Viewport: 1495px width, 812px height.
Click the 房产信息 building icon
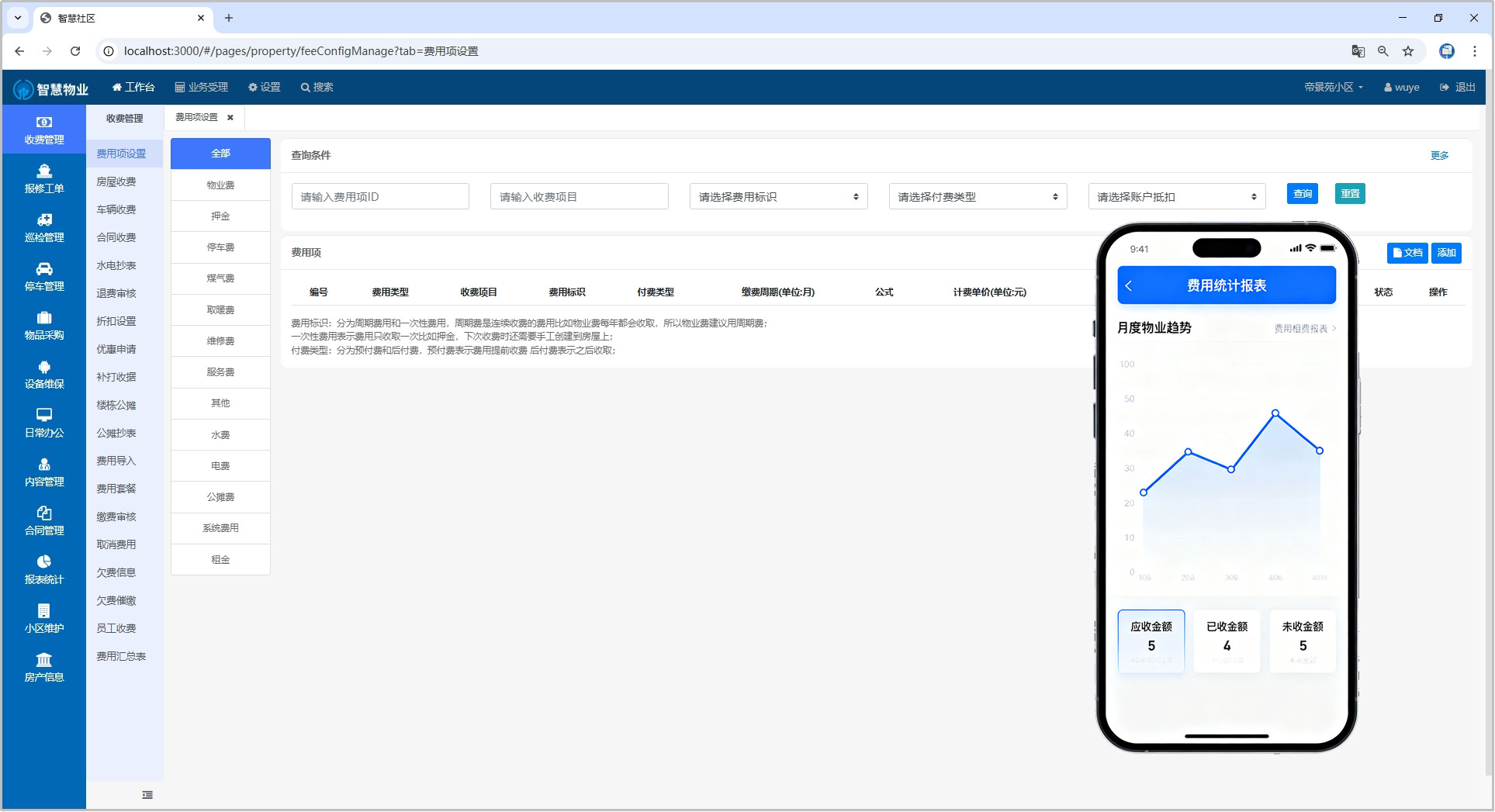click(44, 660)
